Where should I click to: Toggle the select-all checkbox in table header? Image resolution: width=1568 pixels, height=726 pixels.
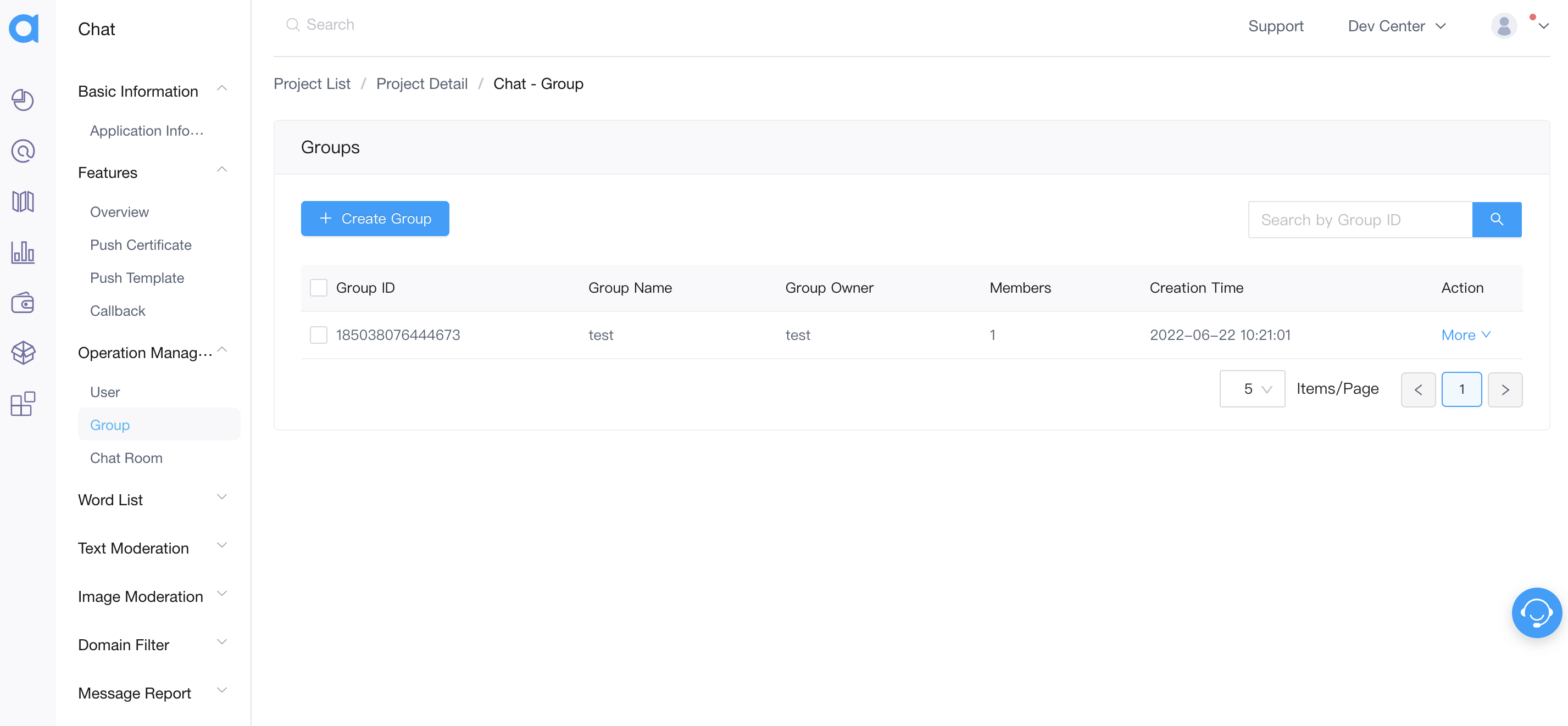point(319,288)
